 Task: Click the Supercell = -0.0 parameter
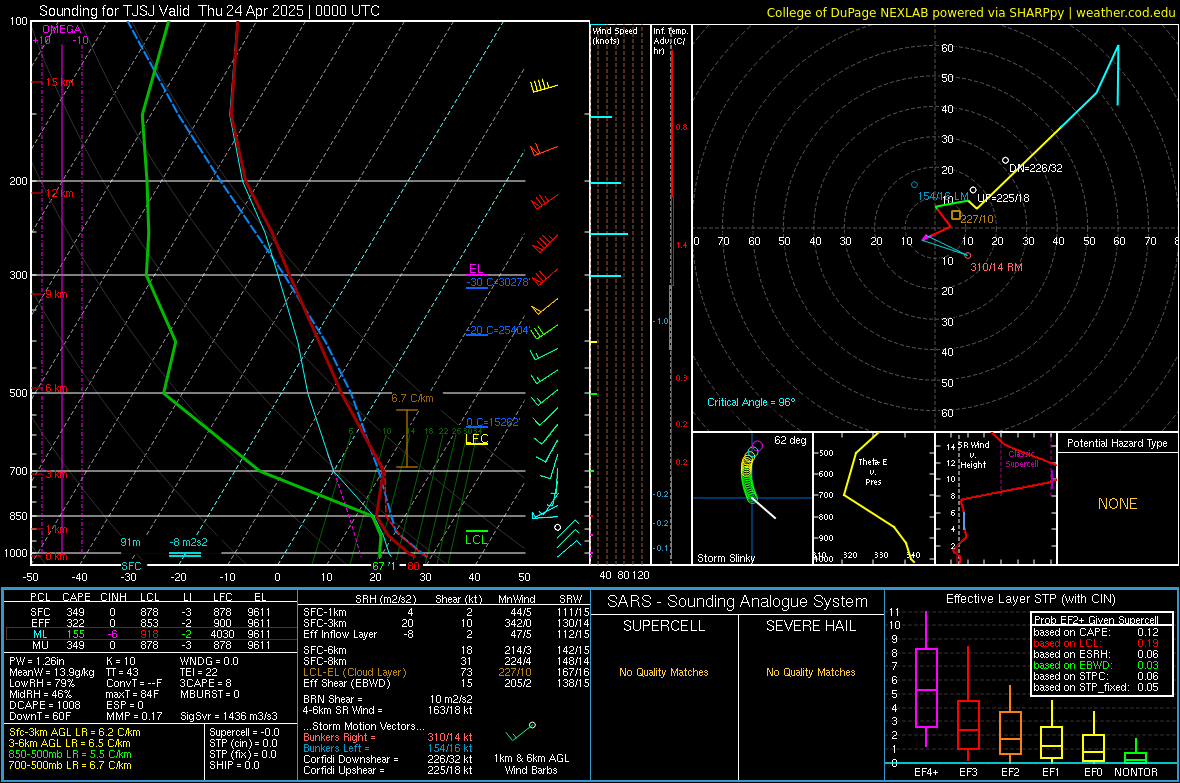tap(244, 733)
